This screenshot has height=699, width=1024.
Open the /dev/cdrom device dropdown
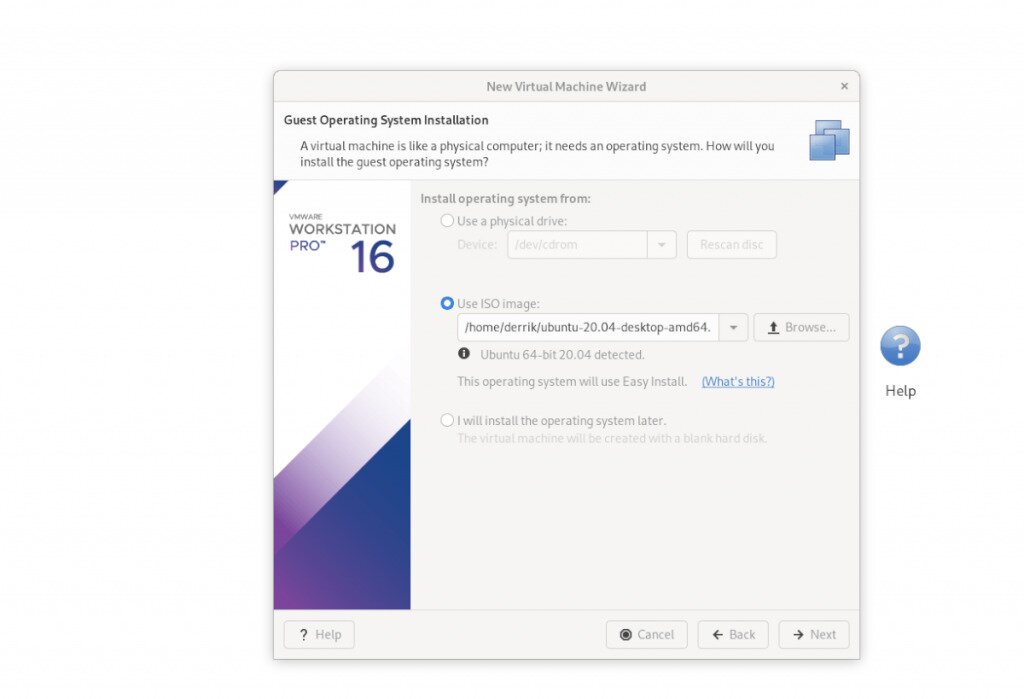(661, 244)
